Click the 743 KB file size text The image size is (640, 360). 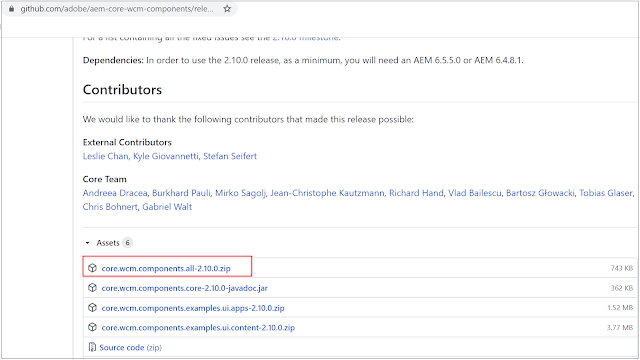tap(622, 268)
